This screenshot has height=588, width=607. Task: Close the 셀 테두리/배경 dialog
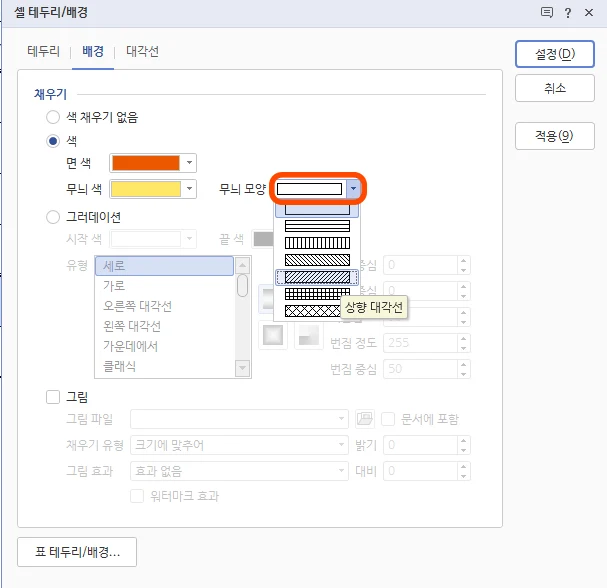point(589,13)
